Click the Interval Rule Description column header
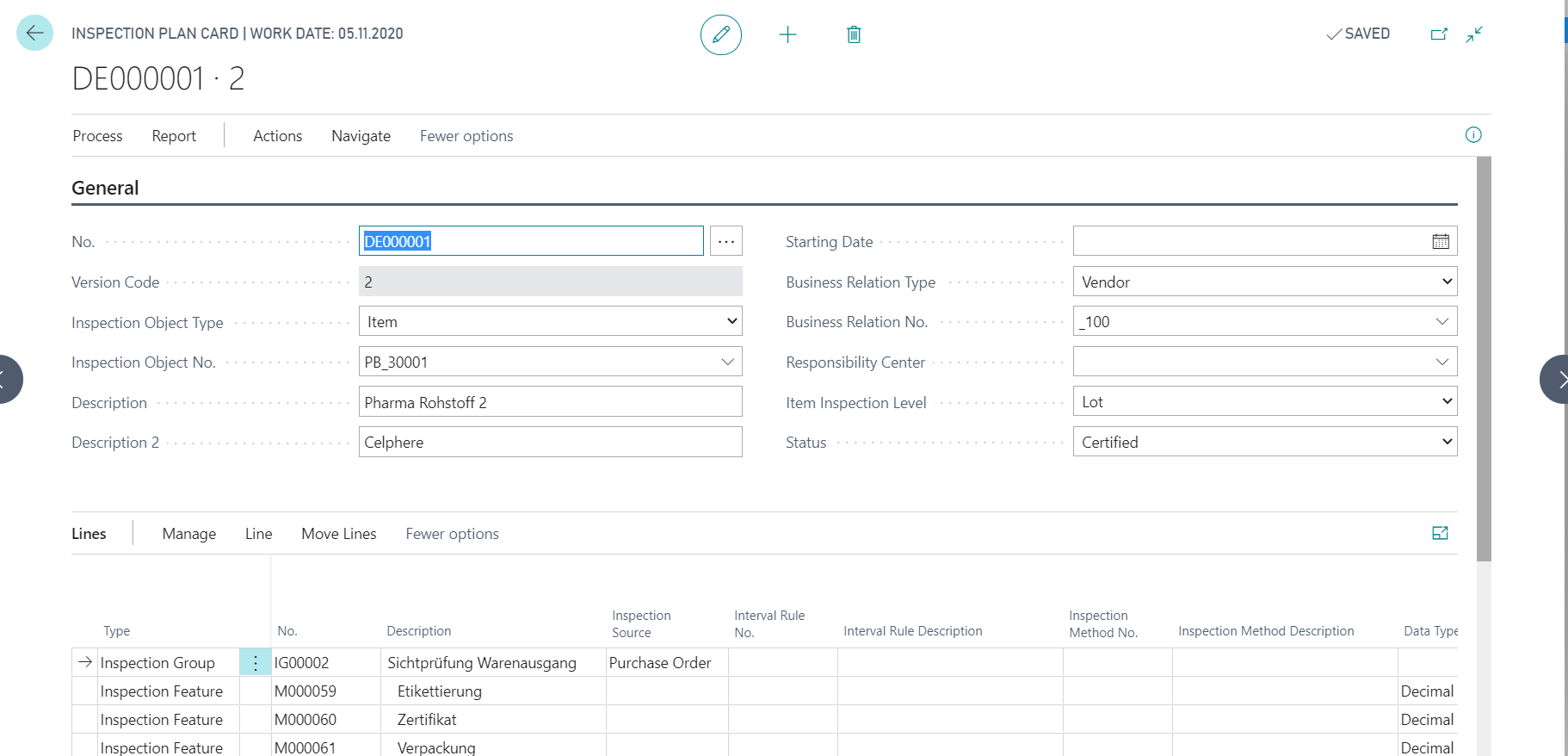1568x756 pixels. (913, 631)
